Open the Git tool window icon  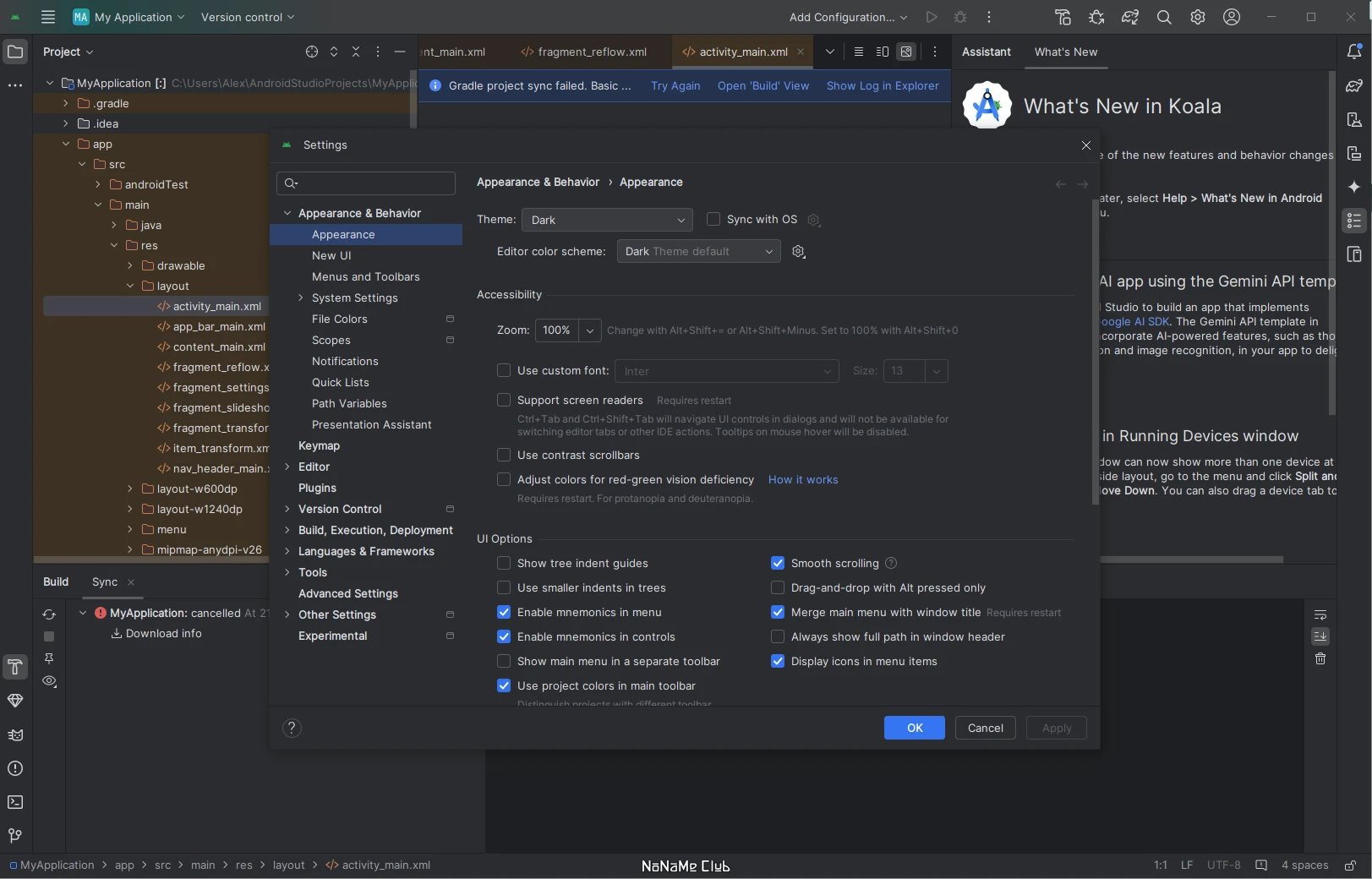coord(15,836)
